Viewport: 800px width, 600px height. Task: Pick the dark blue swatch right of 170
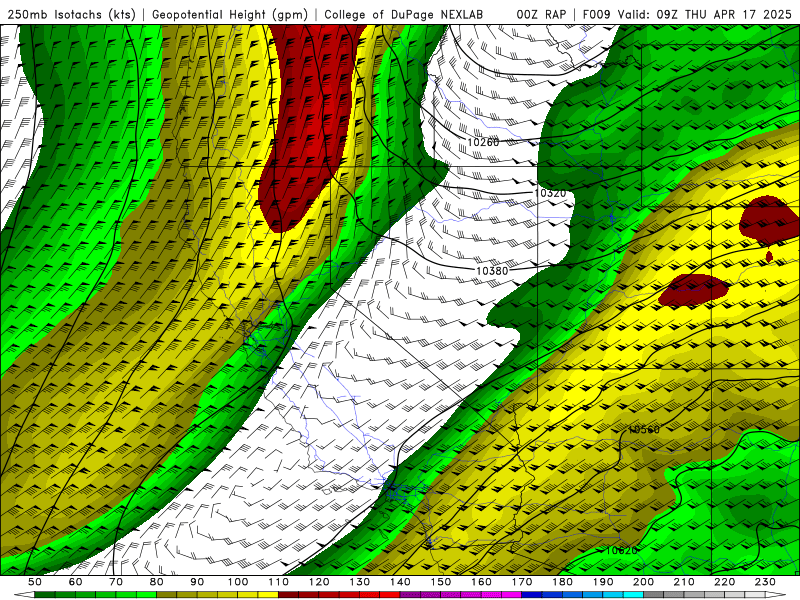[532, 595]
